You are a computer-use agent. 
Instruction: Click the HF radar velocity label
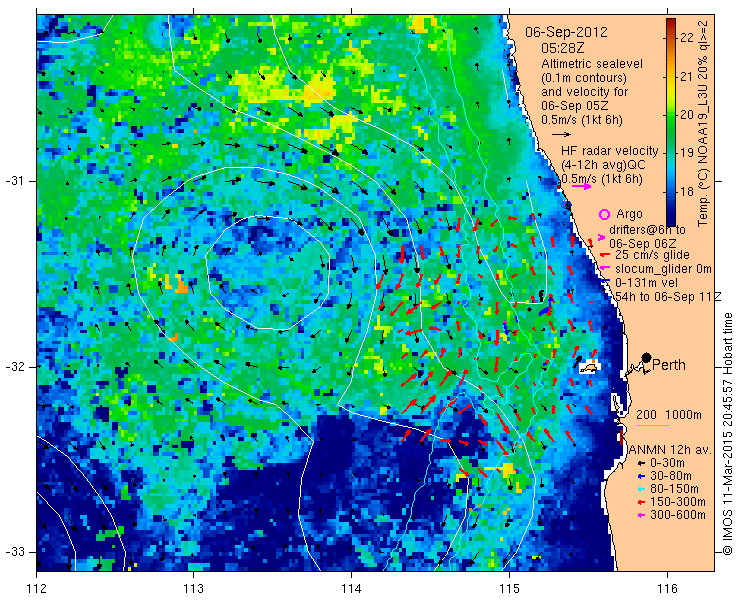click(610, 151)
